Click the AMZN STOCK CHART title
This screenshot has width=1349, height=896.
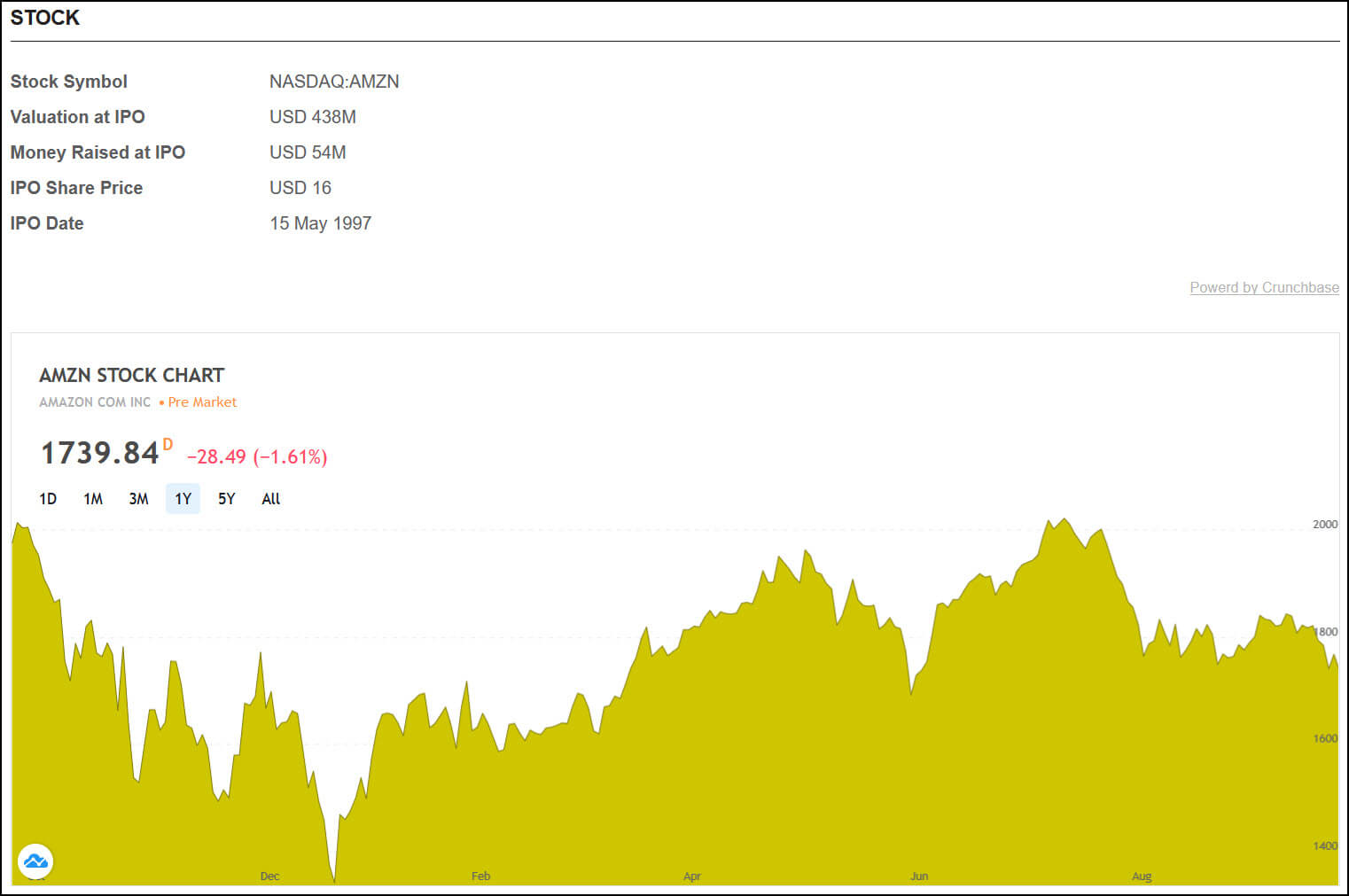click(x=132, y=375)
